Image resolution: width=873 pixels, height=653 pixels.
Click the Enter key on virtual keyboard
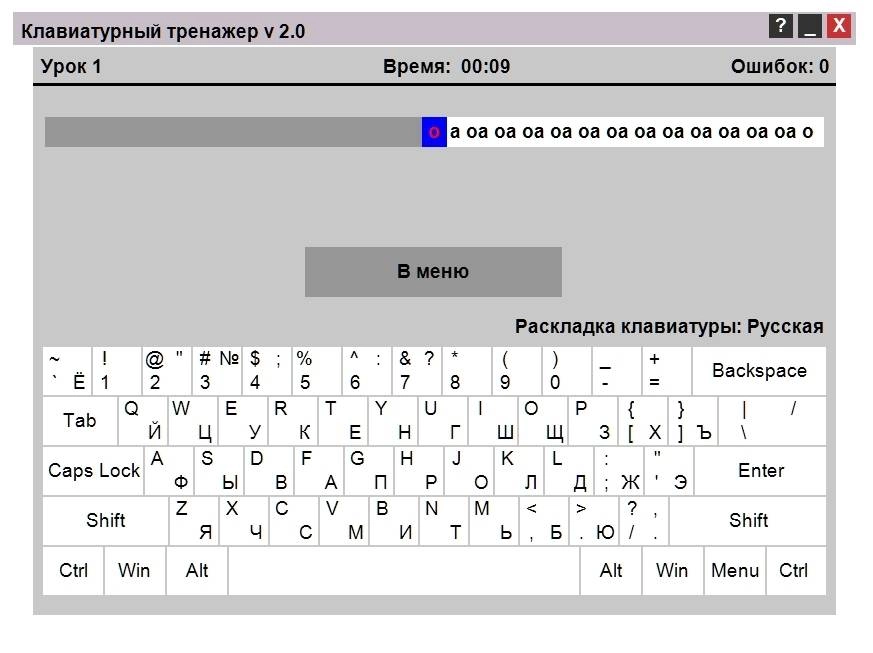[x=761, y=471]
